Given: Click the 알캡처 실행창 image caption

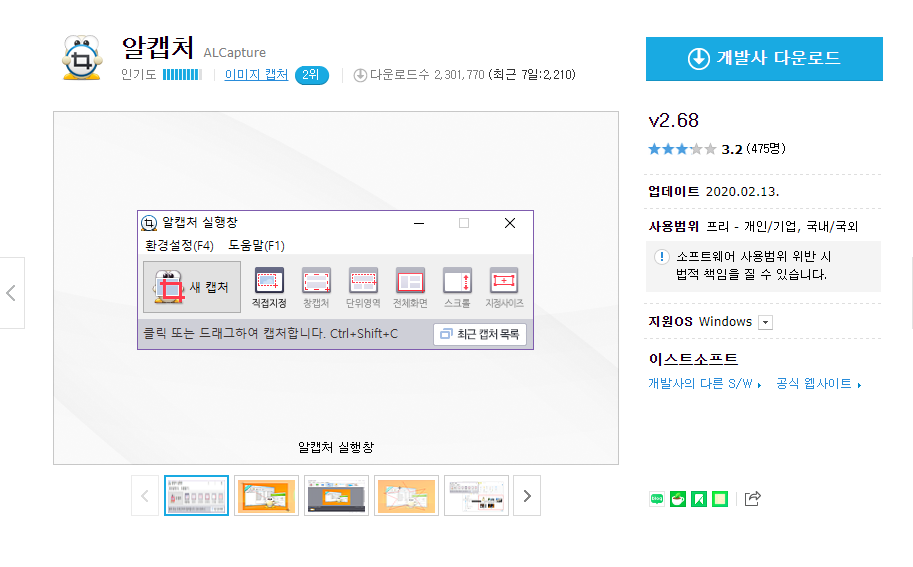Looking at the screenshot, I should point(336,448).
